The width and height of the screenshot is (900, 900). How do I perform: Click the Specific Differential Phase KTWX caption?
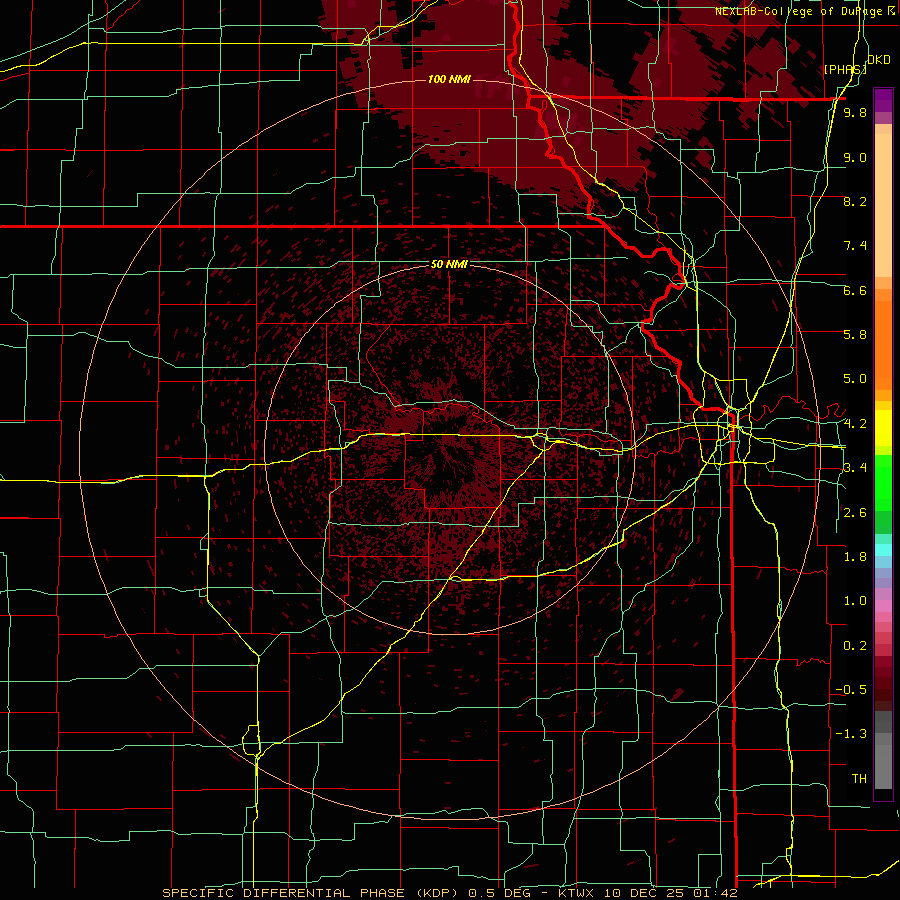449,893
